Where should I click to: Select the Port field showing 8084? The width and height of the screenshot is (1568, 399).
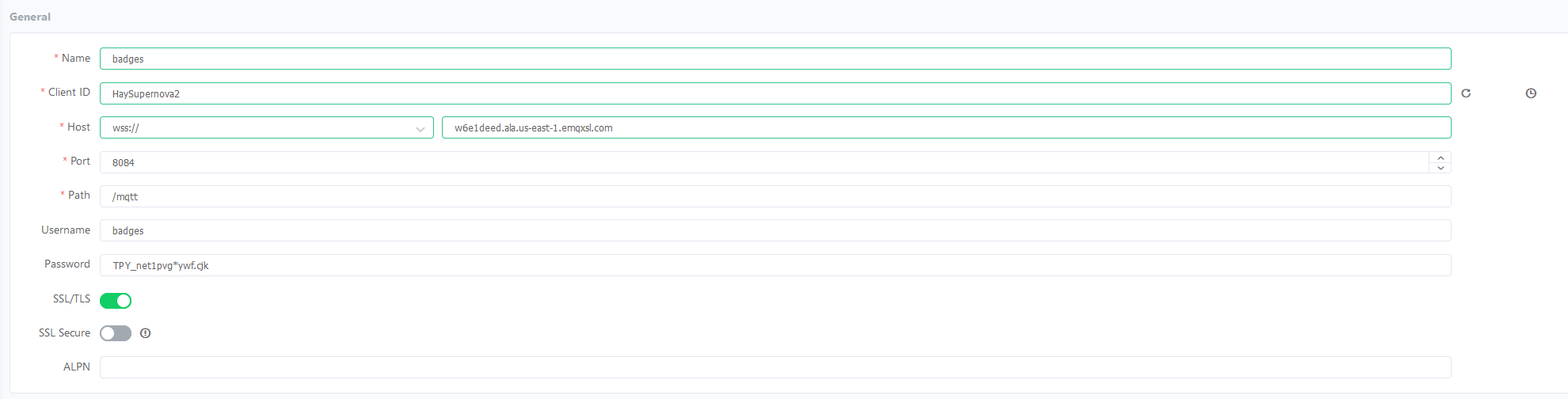pos(763,162)
